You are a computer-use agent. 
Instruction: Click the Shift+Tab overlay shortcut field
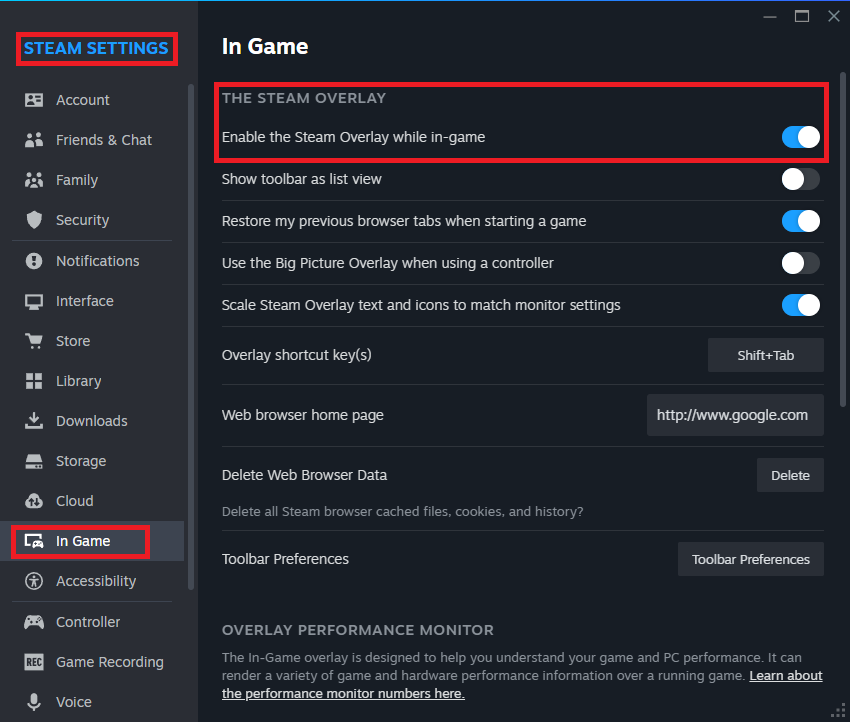765,355
